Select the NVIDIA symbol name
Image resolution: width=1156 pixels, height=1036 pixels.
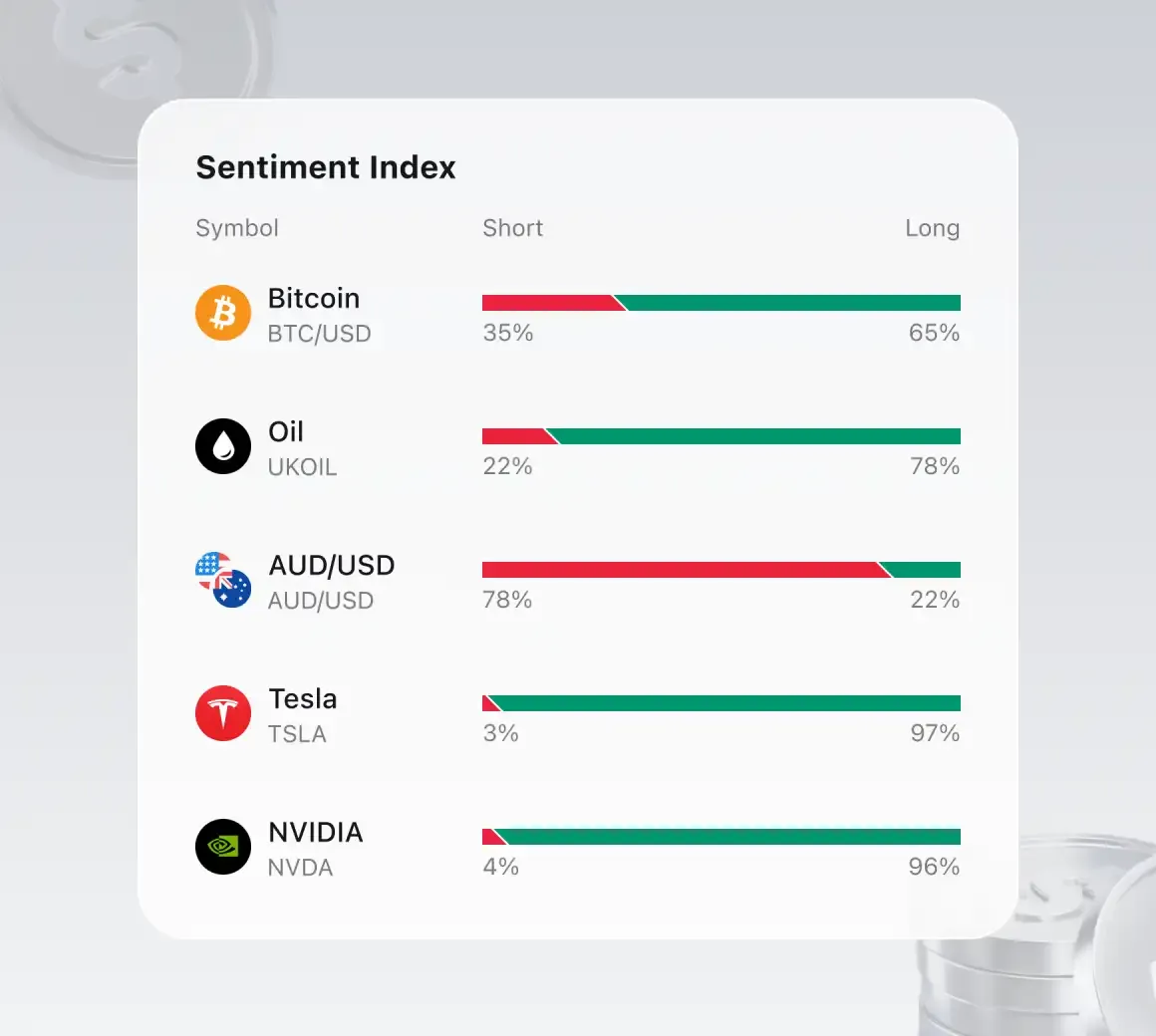[x=316, y=833]
